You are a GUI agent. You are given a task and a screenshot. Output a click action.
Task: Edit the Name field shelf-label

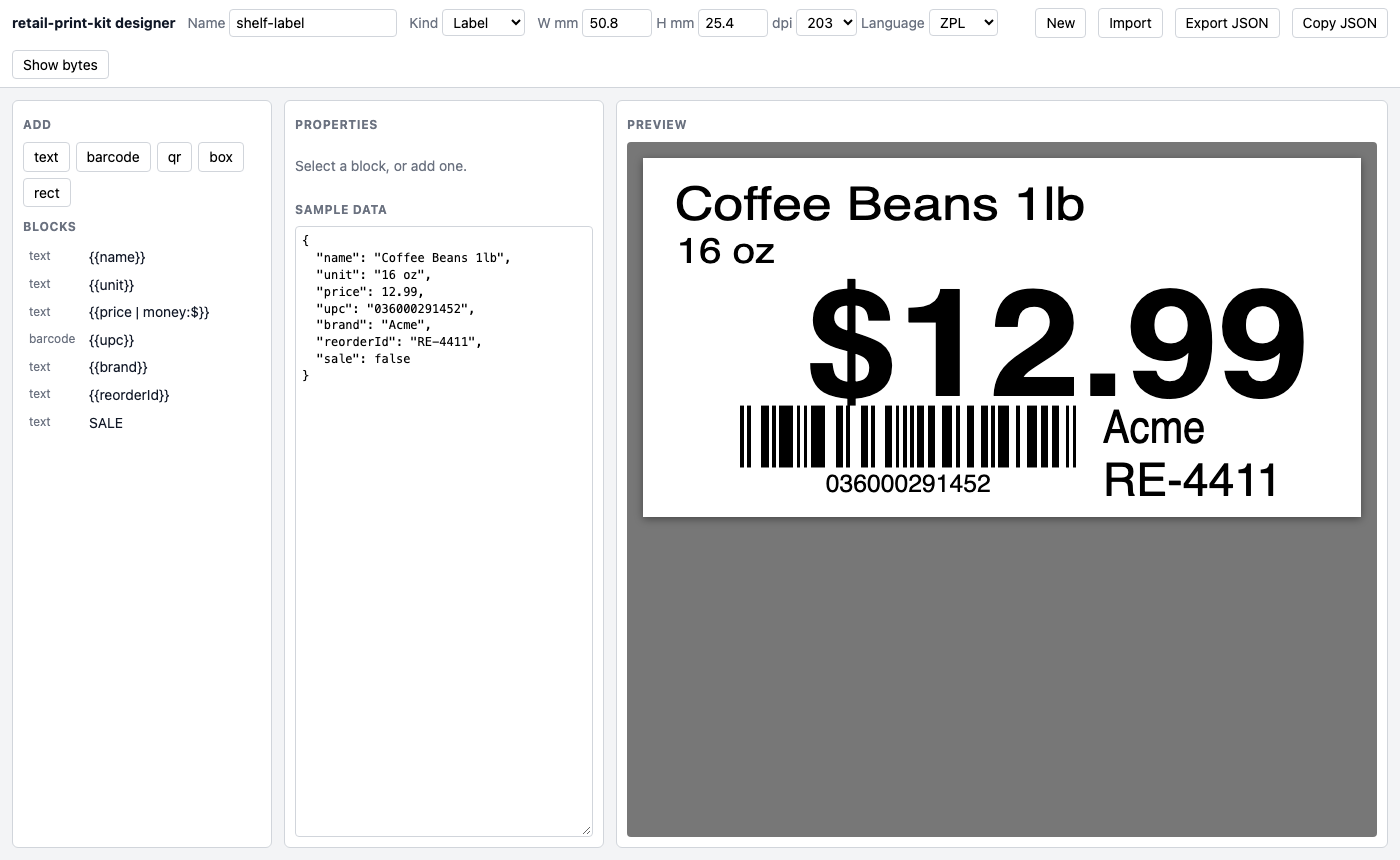click(x=313, y=23)
